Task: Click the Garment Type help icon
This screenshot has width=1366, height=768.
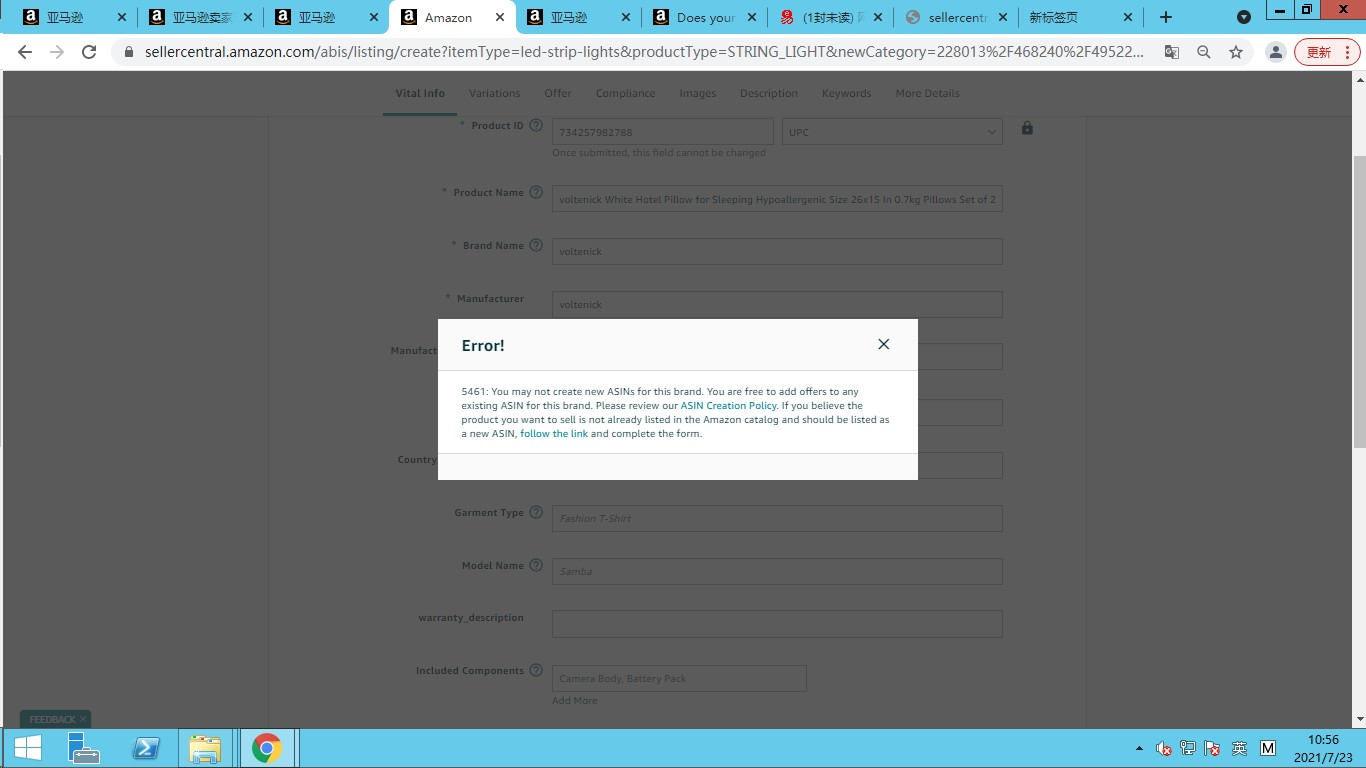Action: [536, 512]
